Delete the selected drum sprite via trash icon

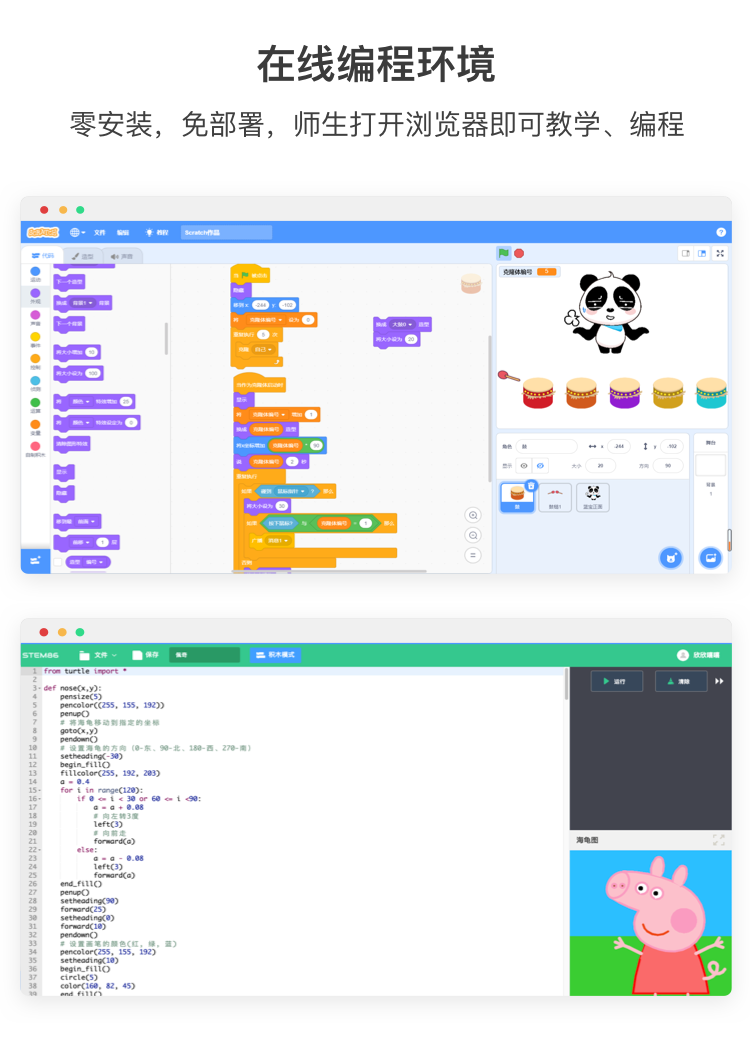tap(531, 486)
